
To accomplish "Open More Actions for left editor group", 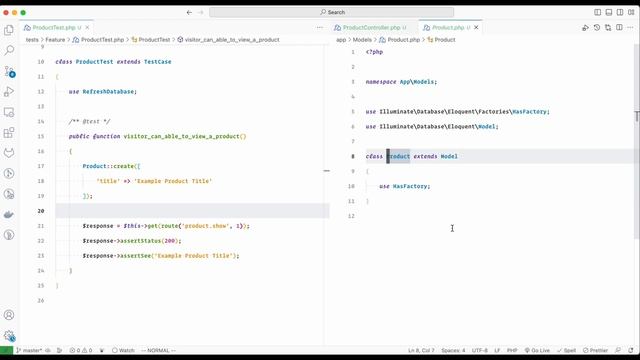I will tap(320, 27).
